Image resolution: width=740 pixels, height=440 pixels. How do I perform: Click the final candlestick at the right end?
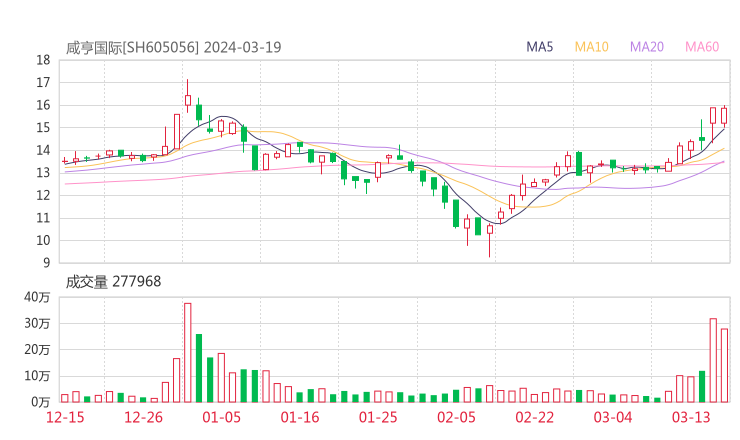click(724, 117)
